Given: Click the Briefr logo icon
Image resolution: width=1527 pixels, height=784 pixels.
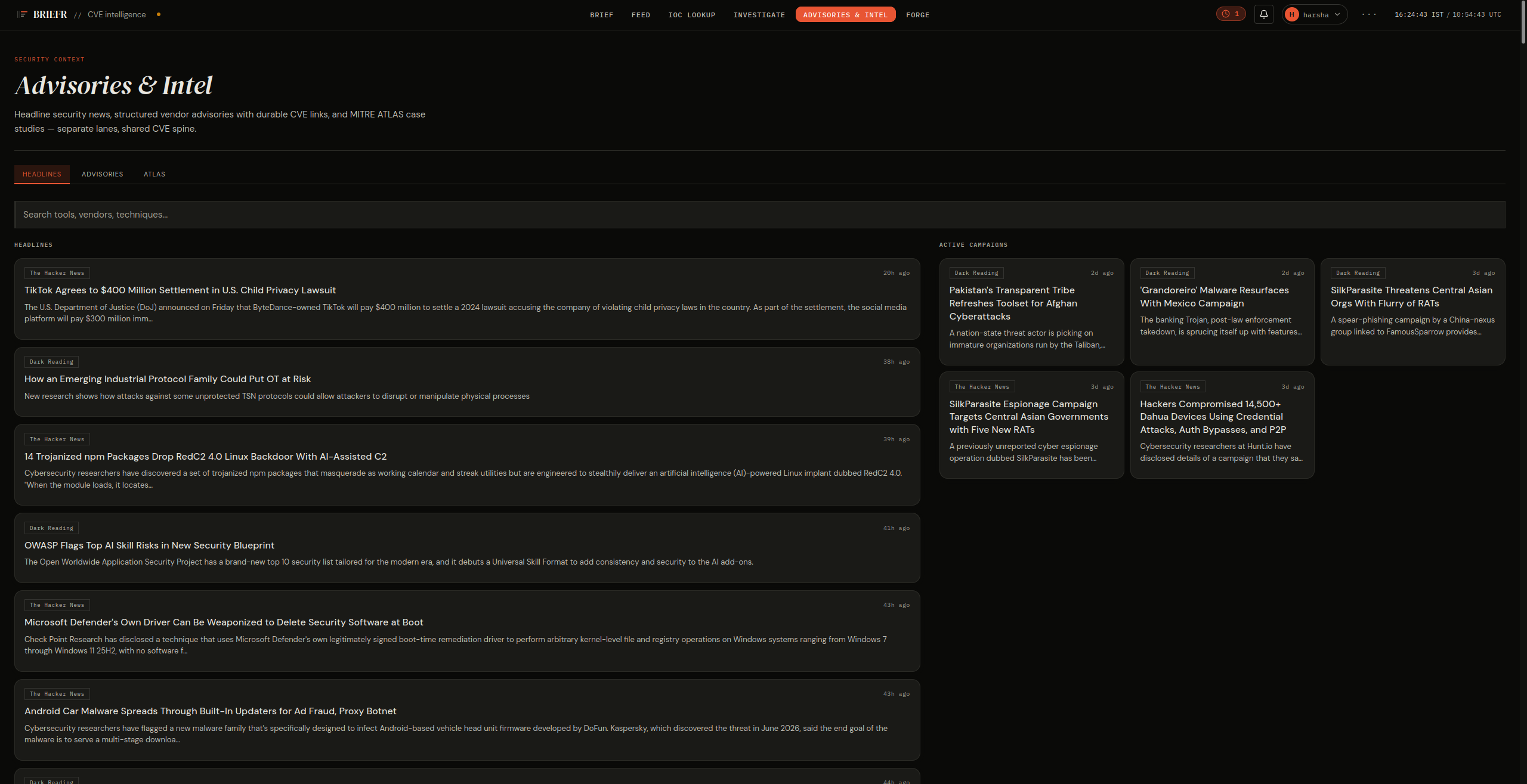Looking at the screenshot, I should [23, 14].
